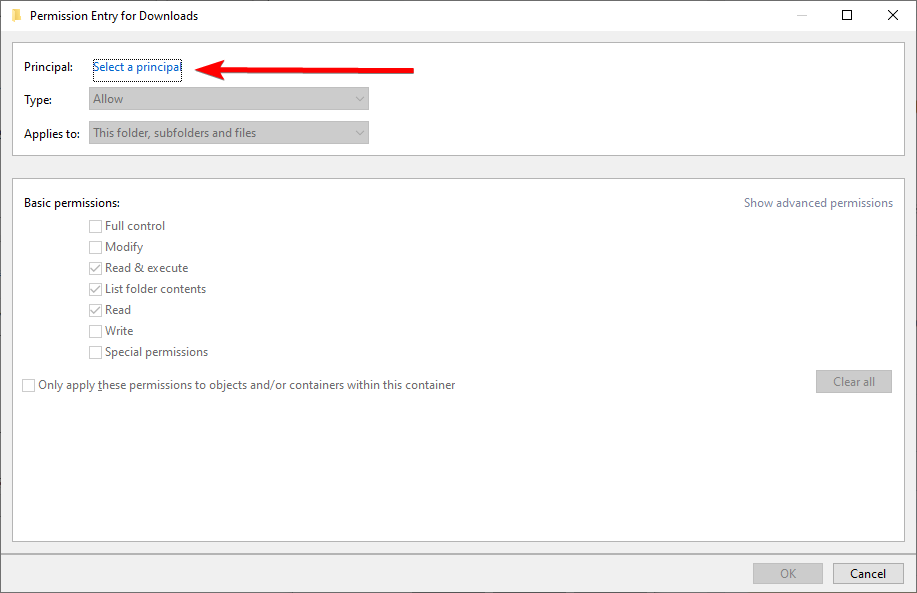
Task: Maximize the Permission Entry window
Action: point(847,15)
